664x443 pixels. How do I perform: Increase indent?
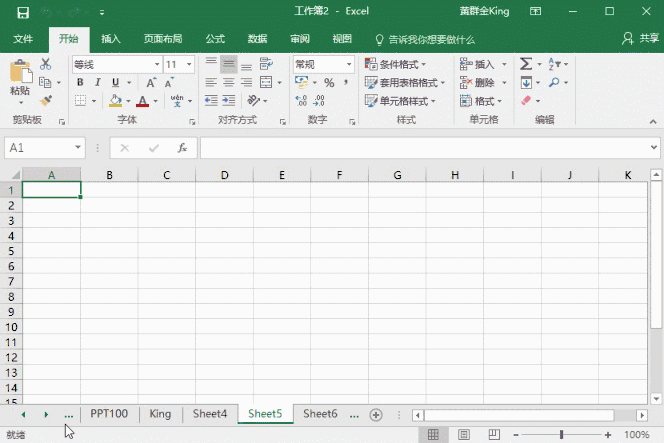[x=229, y=101]
